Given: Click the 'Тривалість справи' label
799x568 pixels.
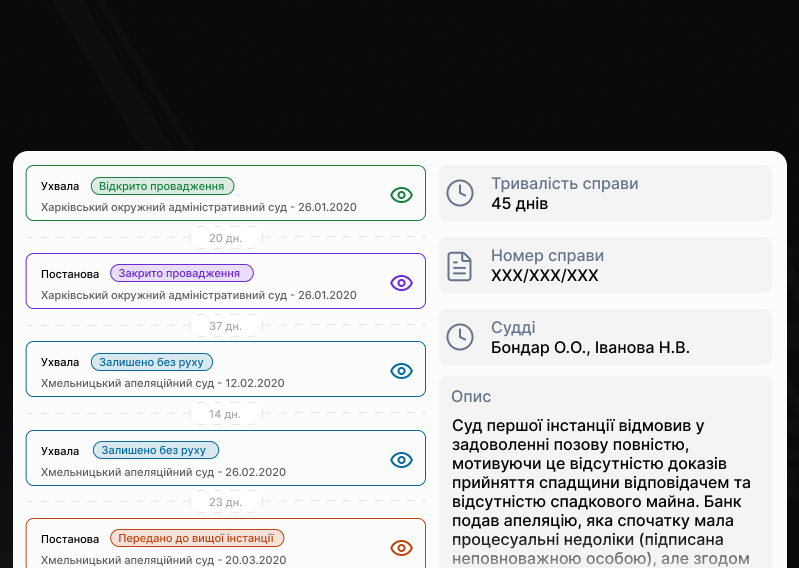Looking at the screenshot, I should pyautogui.click(x=565, y=183).
